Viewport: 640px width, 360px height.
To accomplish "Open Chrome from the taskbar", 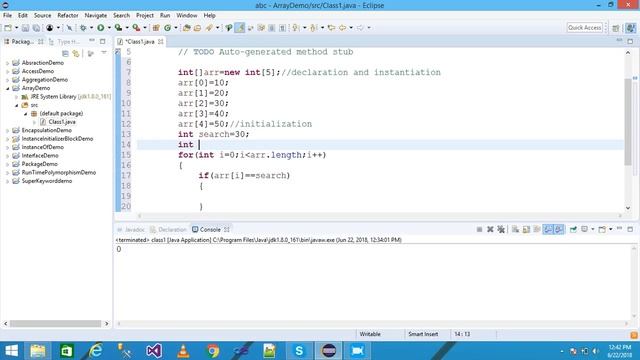I will tap(213, 351).
